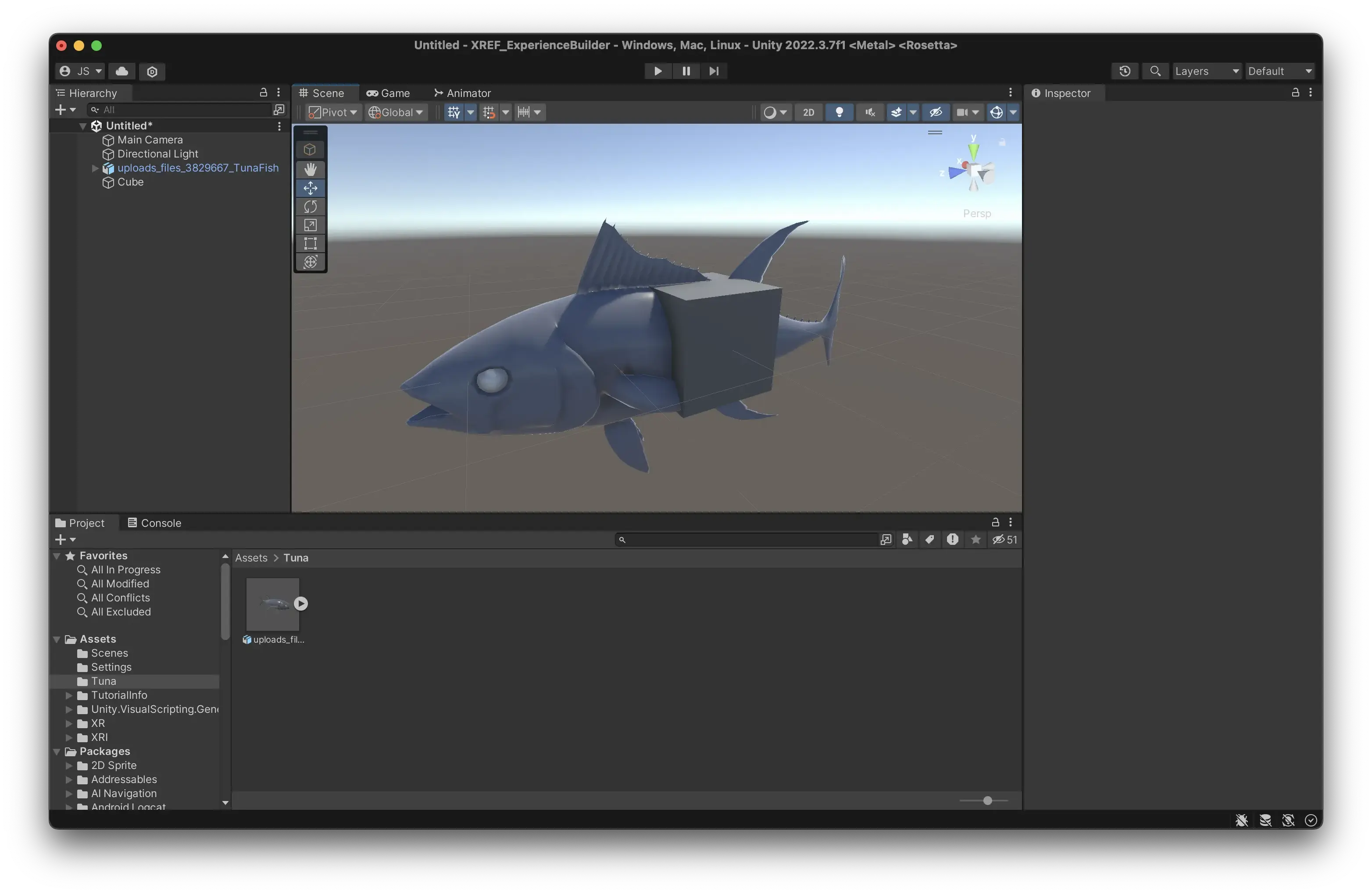
Task: Select Cube in the Hierarchy
Action: click(130, 182)
